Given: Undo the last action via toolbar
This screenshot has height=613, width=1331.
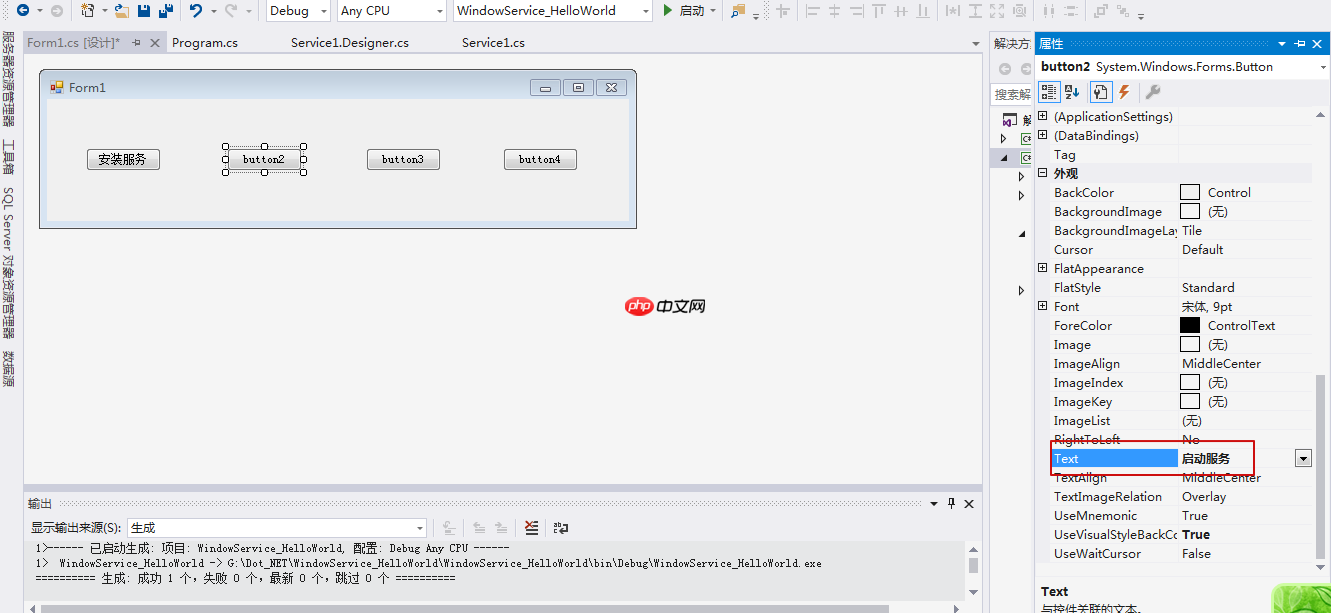Looking at the screenshot, I should pyautogui.click(x=196, y=11).
